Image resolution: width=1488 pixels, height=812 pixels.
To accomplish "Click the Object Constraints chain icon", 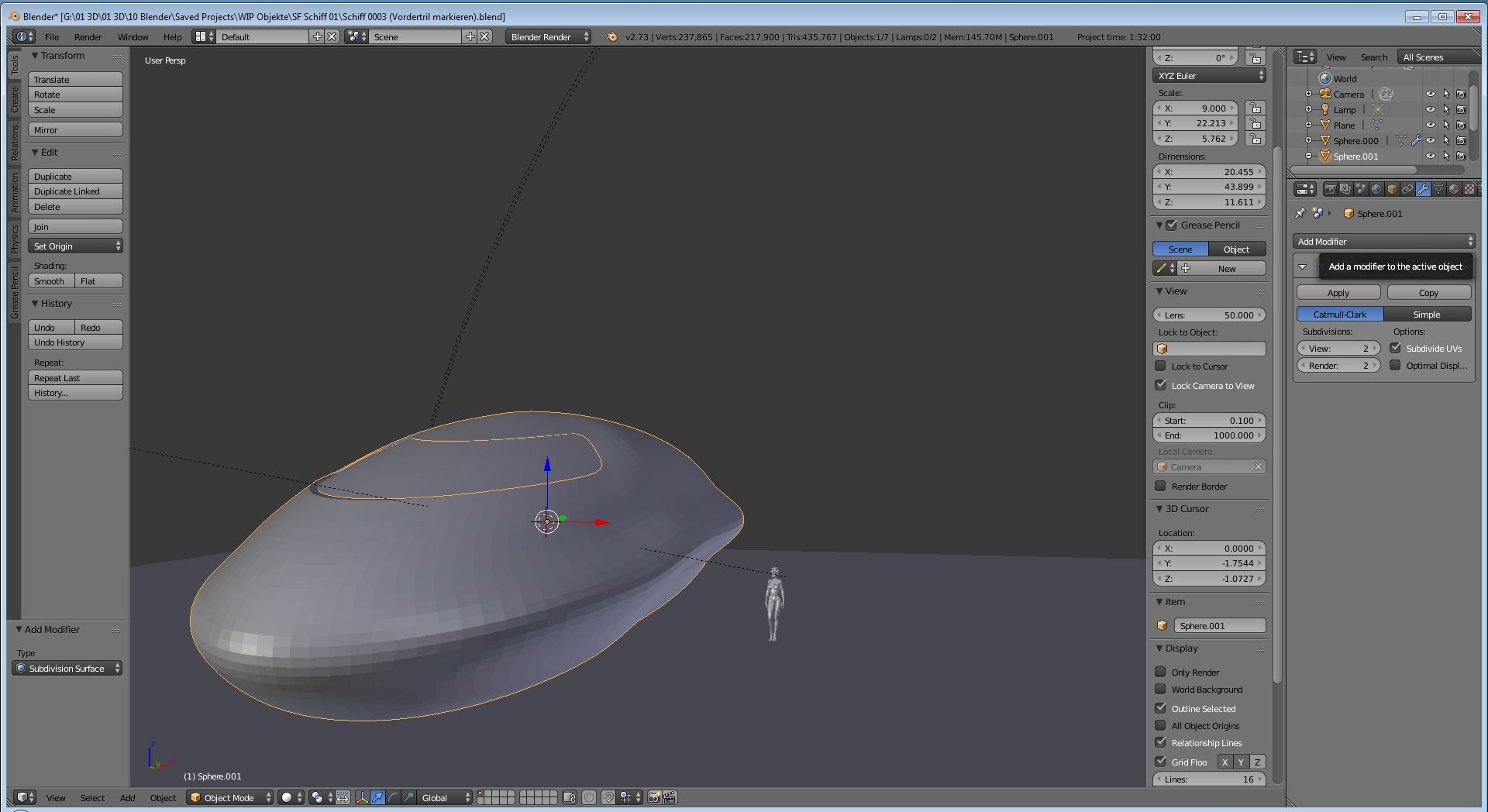I will [x=1407, y=189].
